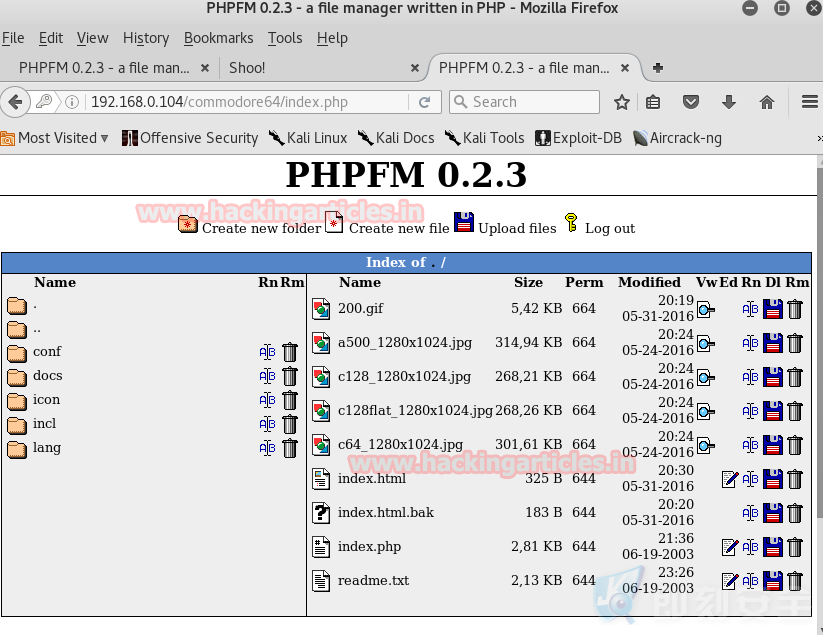Download index.html via floppy icon
Image resolution: width=823 pixels, height=635 pixels.
[x=773, y=479]
